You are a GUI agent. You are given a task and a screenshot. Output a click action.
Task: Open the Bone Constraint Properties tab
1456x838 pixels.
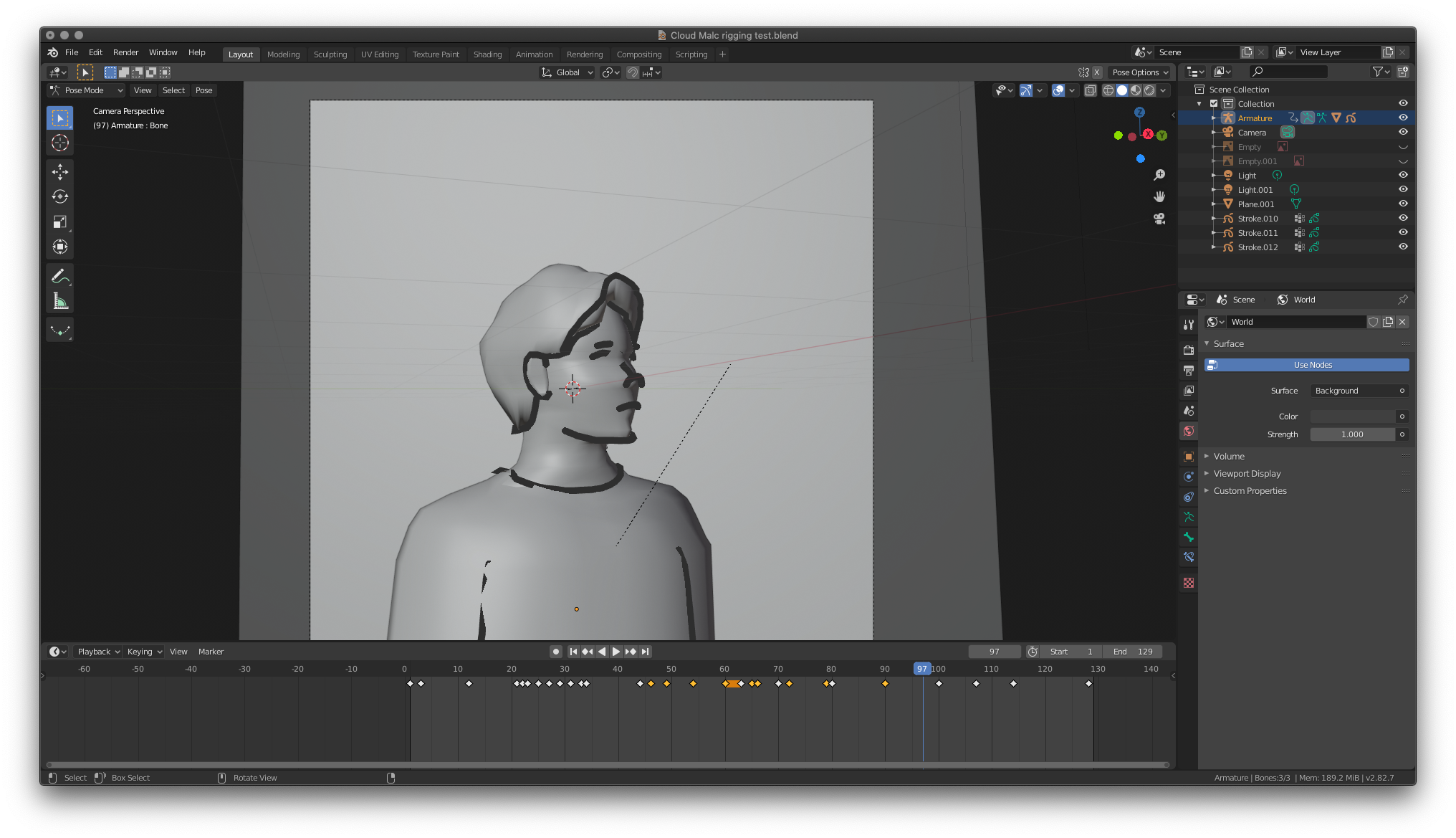point(1188,556)
